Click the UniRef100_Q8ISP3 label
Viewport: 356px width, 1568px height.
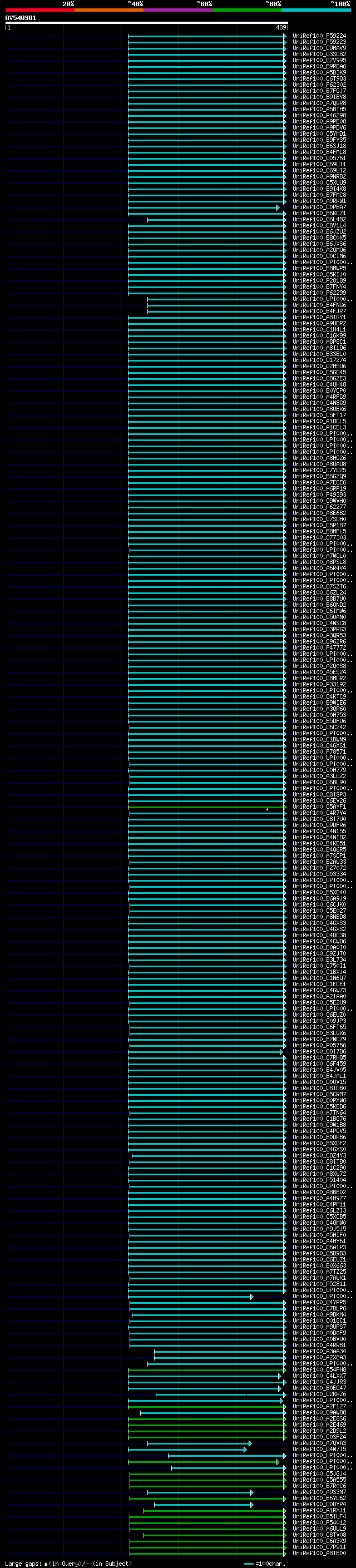pos(319,794)
